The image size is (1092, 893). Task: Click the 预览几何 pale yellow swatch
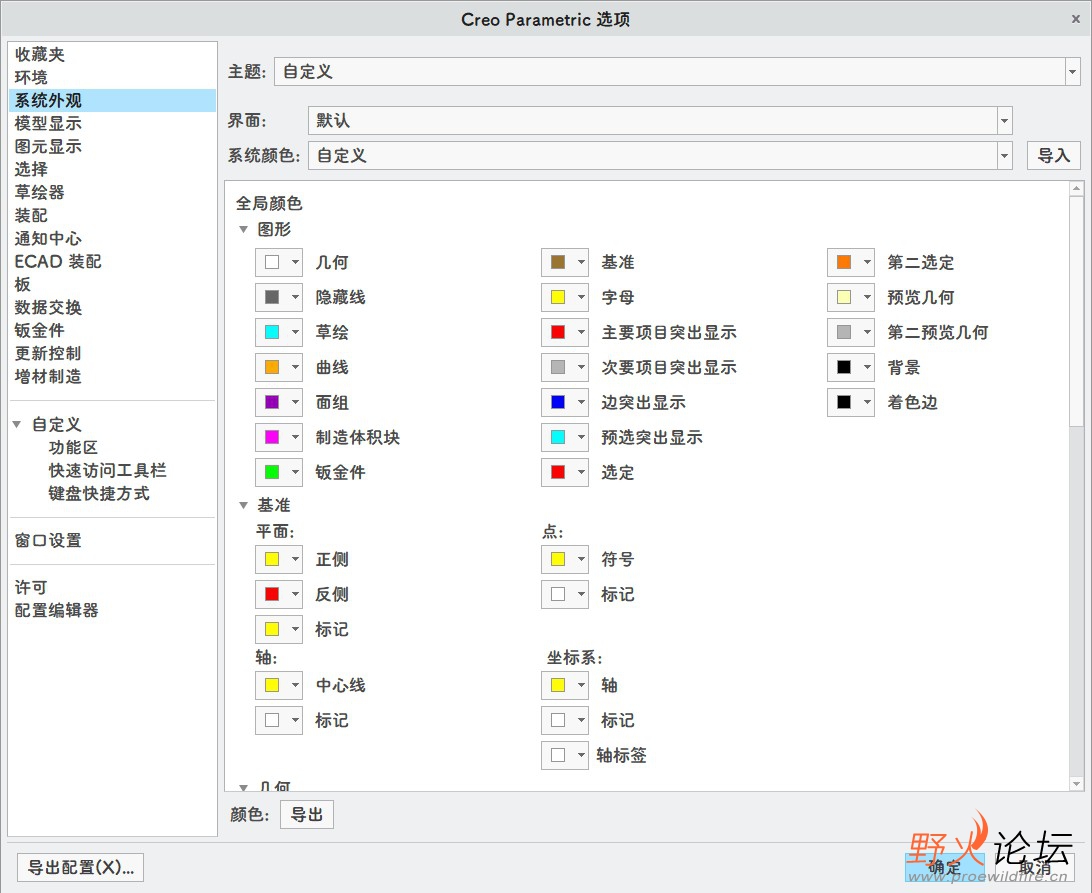click(x=844, y=297)
